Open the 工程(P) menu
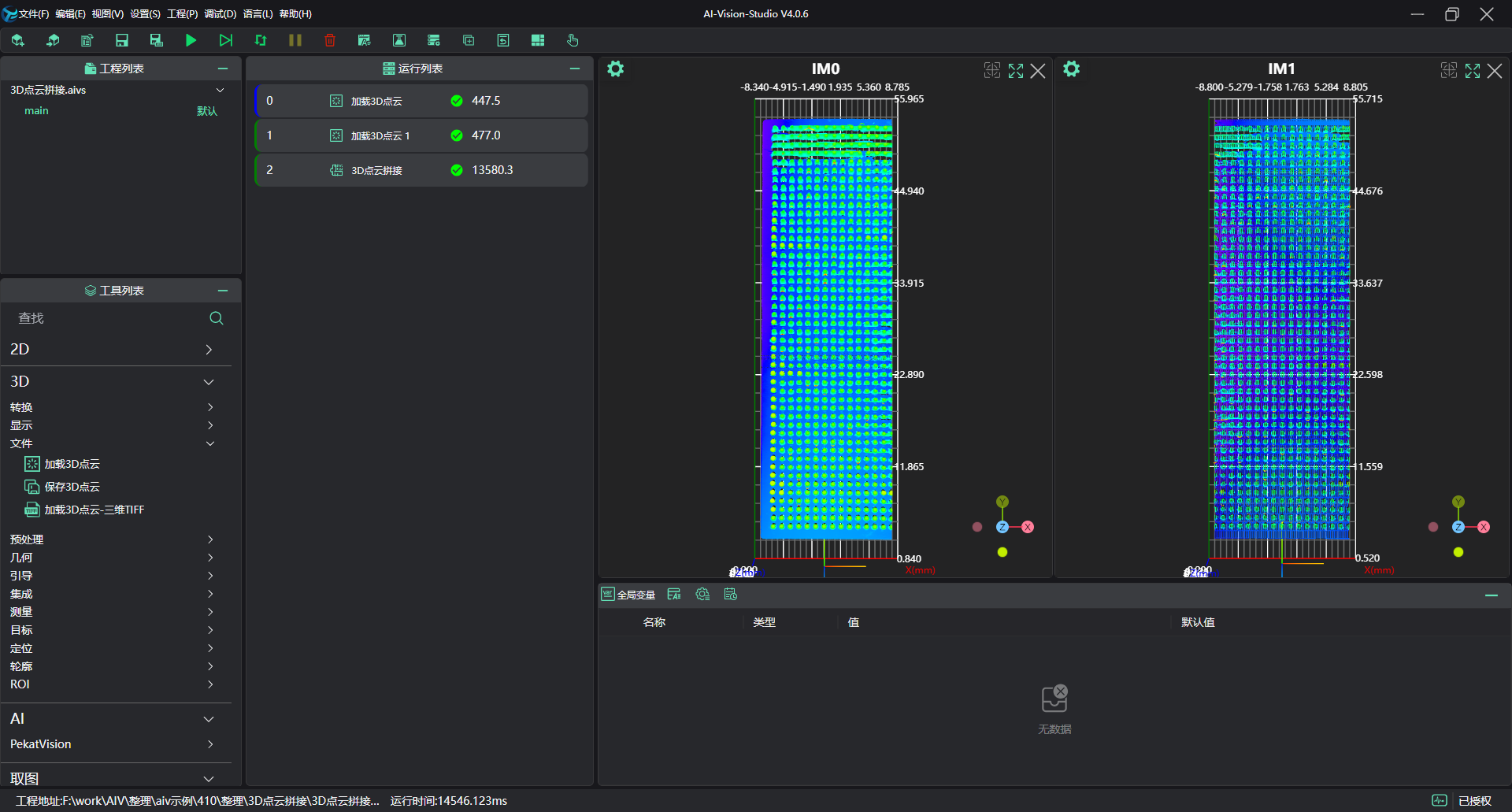 click(x=183, y=14)
